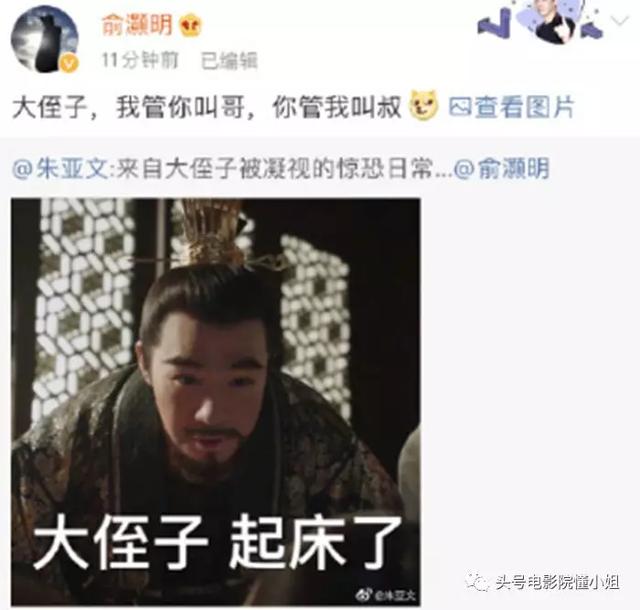Viewport: 640px width, 610px height.
Task: Click the picture icon before 查看图片
Action: pyautogui.click(x=460, y=107)
